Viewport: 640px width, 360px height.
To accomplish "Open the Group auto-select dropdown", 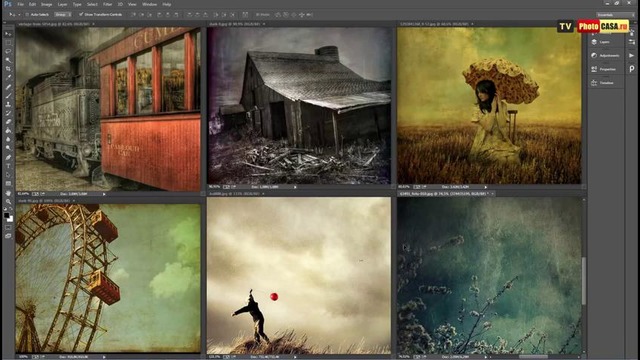I will coord(63,14).
